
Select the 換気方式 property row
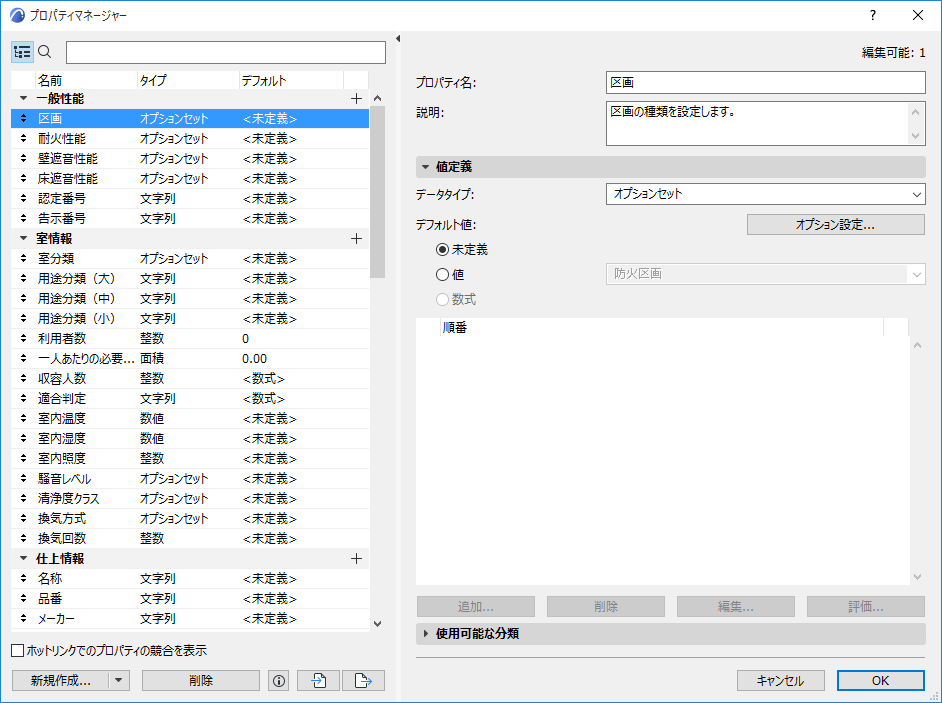point(190,519)
